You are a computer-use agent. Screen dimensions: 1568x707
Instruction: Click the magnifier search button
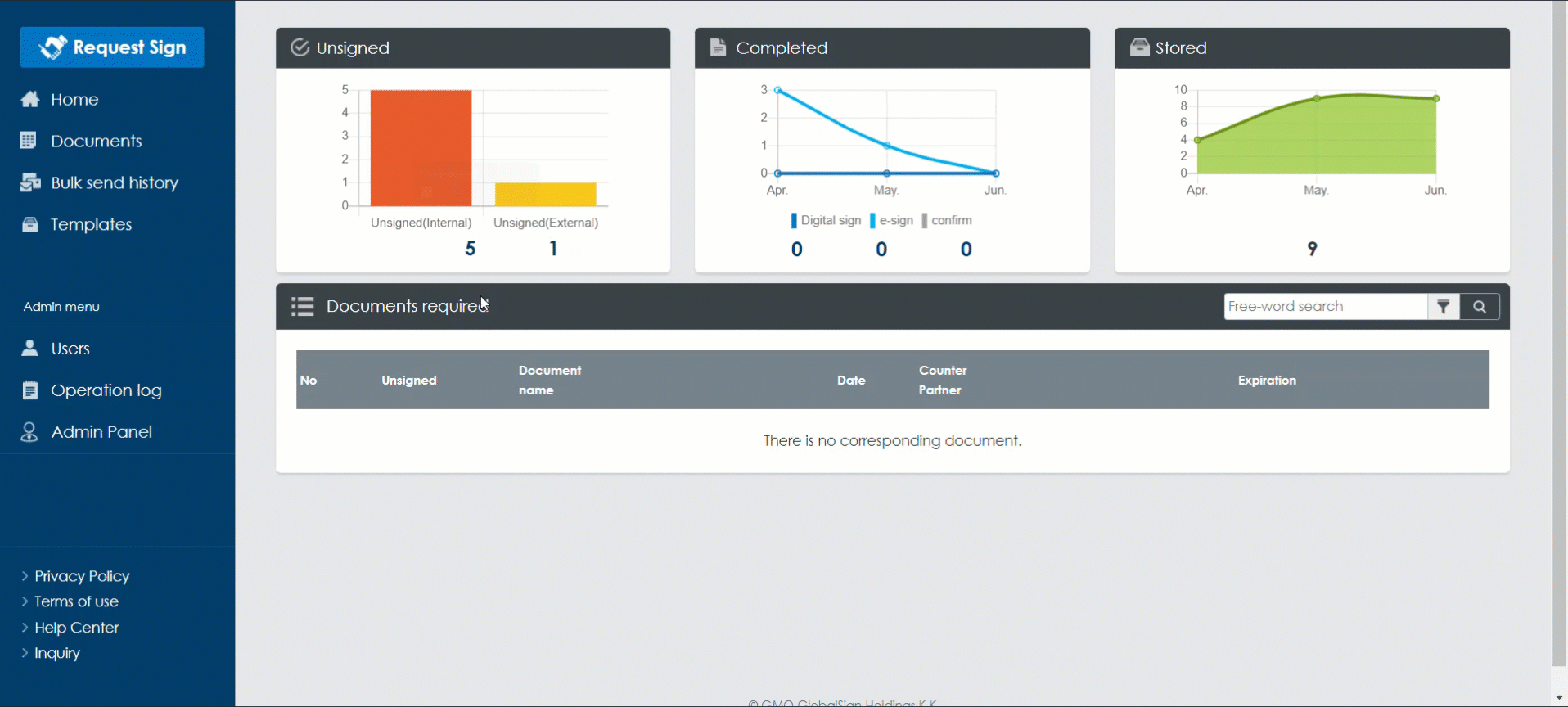(1480, 306)
